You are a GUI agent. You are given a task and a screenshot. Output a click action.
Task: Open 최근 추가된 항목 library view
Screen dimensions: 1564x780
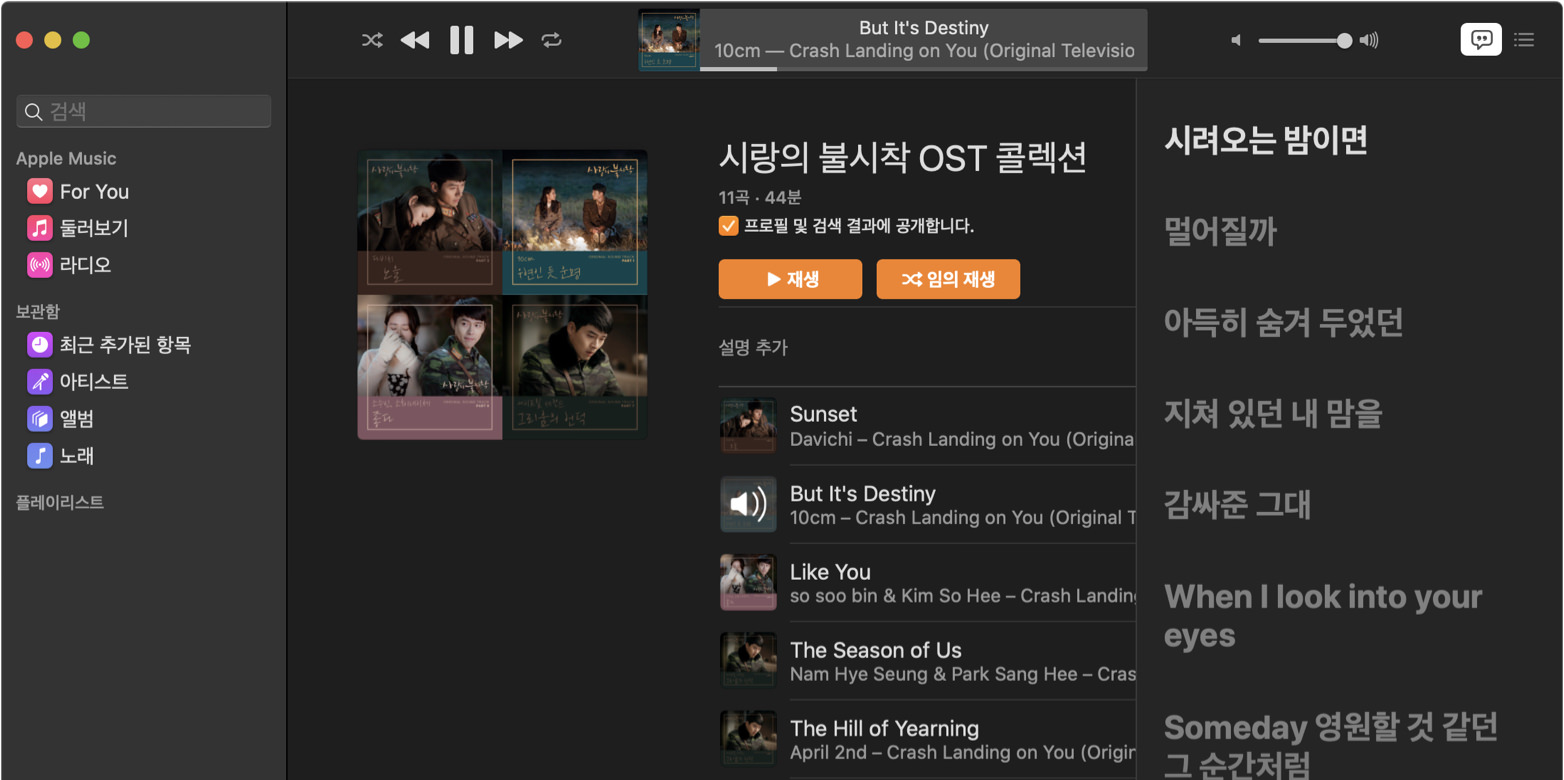[125, 345]
